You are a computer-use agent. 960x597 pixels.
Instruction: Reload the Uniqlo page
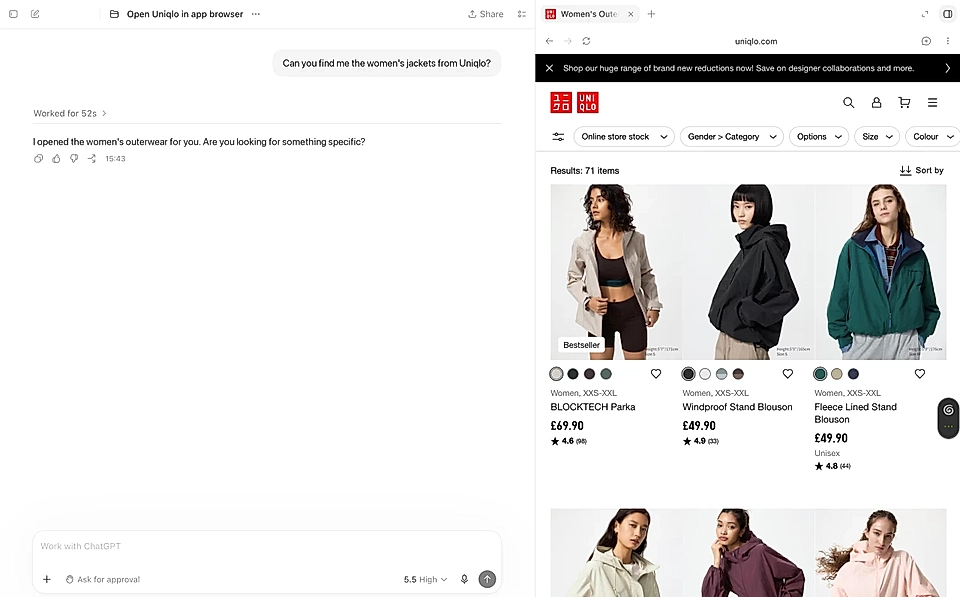coord(587,41)
